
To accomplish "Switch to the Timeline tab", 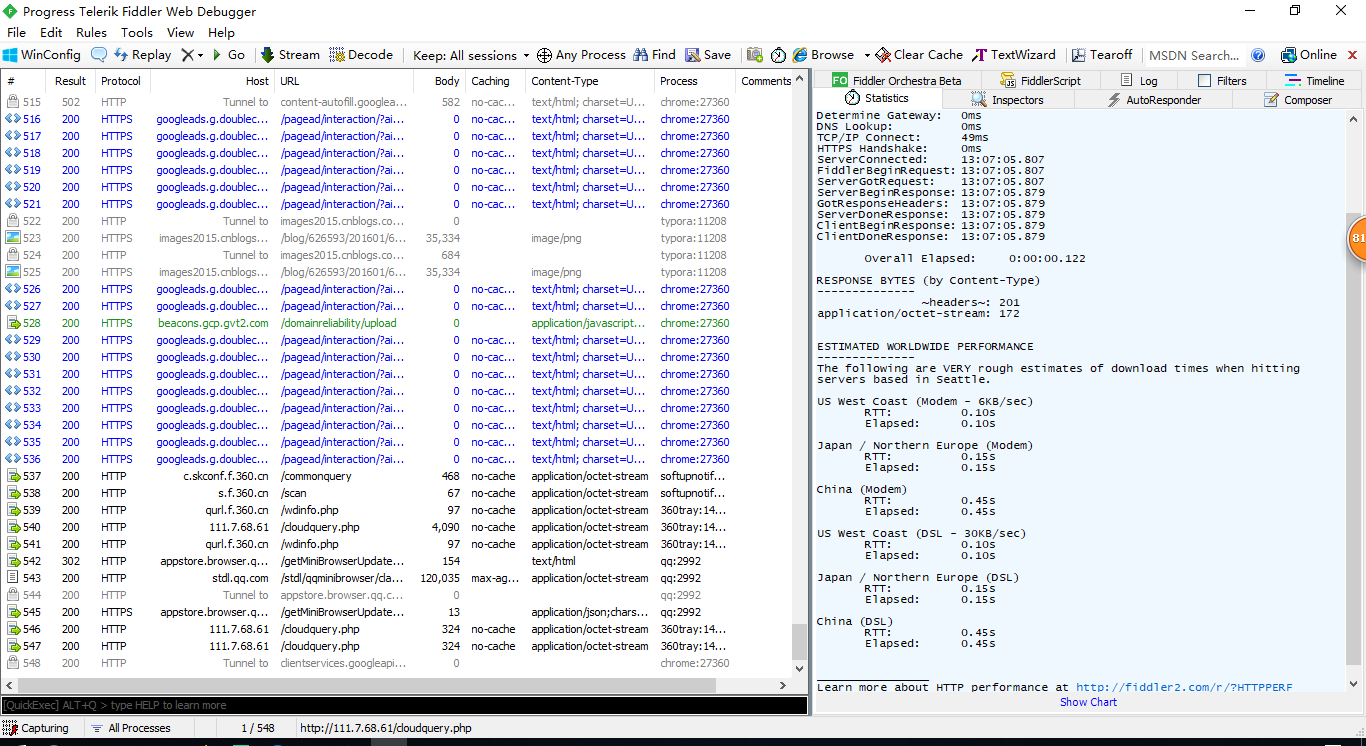I will click(x=1315, y=81).
